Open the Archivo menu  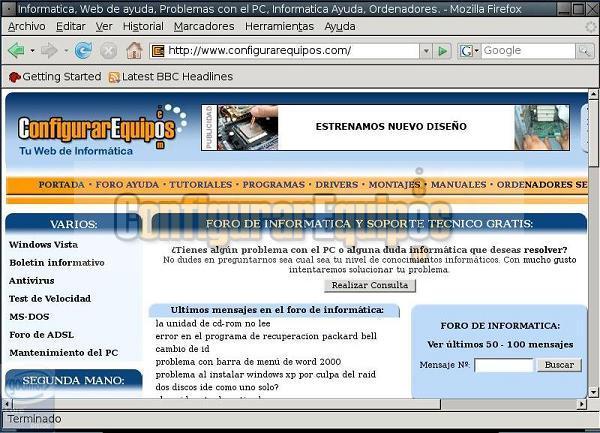26,26
